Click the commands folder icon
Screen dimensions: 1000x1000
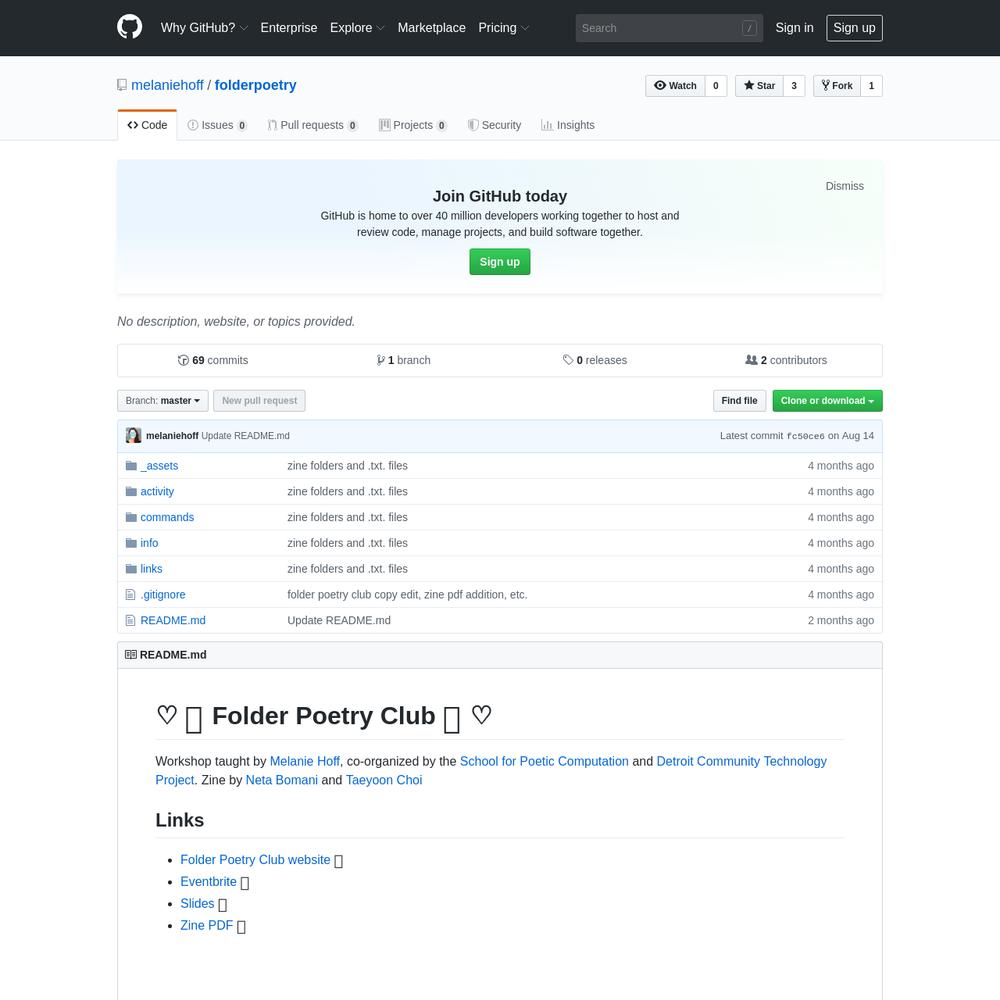131,517
